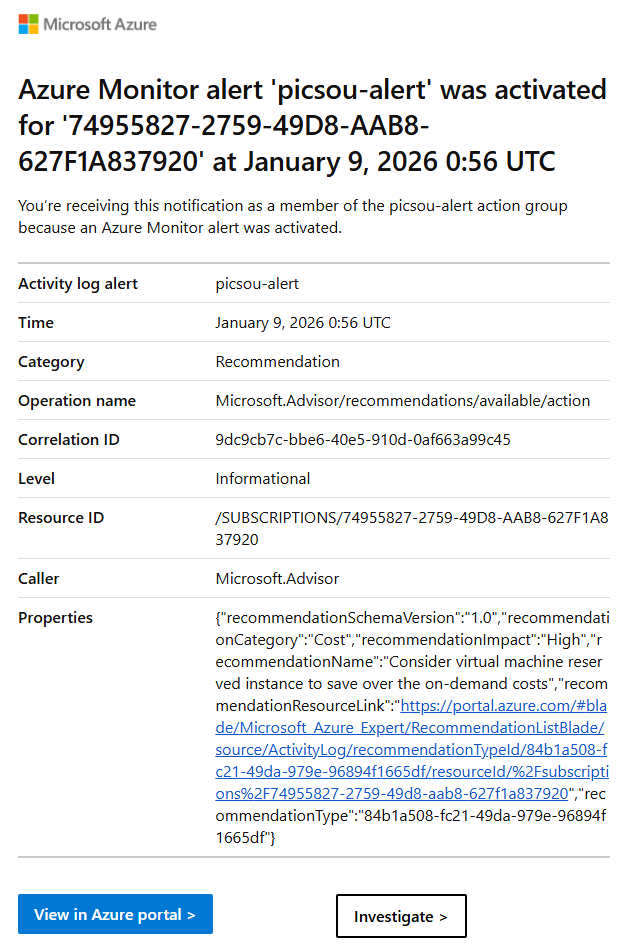Click the Operation name row label
The width and height of the screenshot is (630, 945).
(x=77, y=401)
